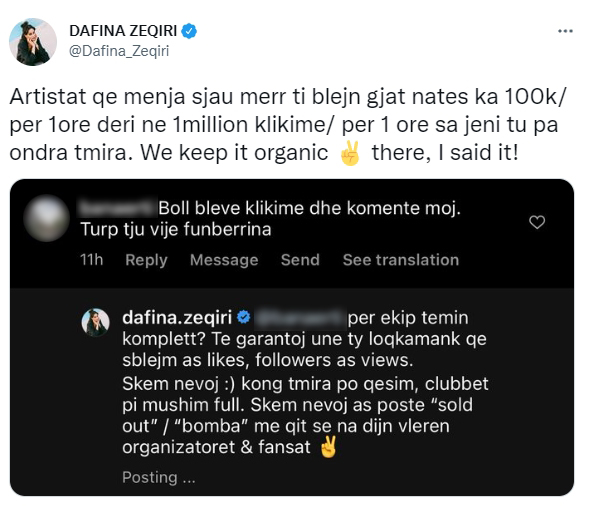Screen dimensions: 591x510
Task: Click the dafina.zeqiri Instagram reply avatar
Action: pyautogui.click(x=96, y=322)
